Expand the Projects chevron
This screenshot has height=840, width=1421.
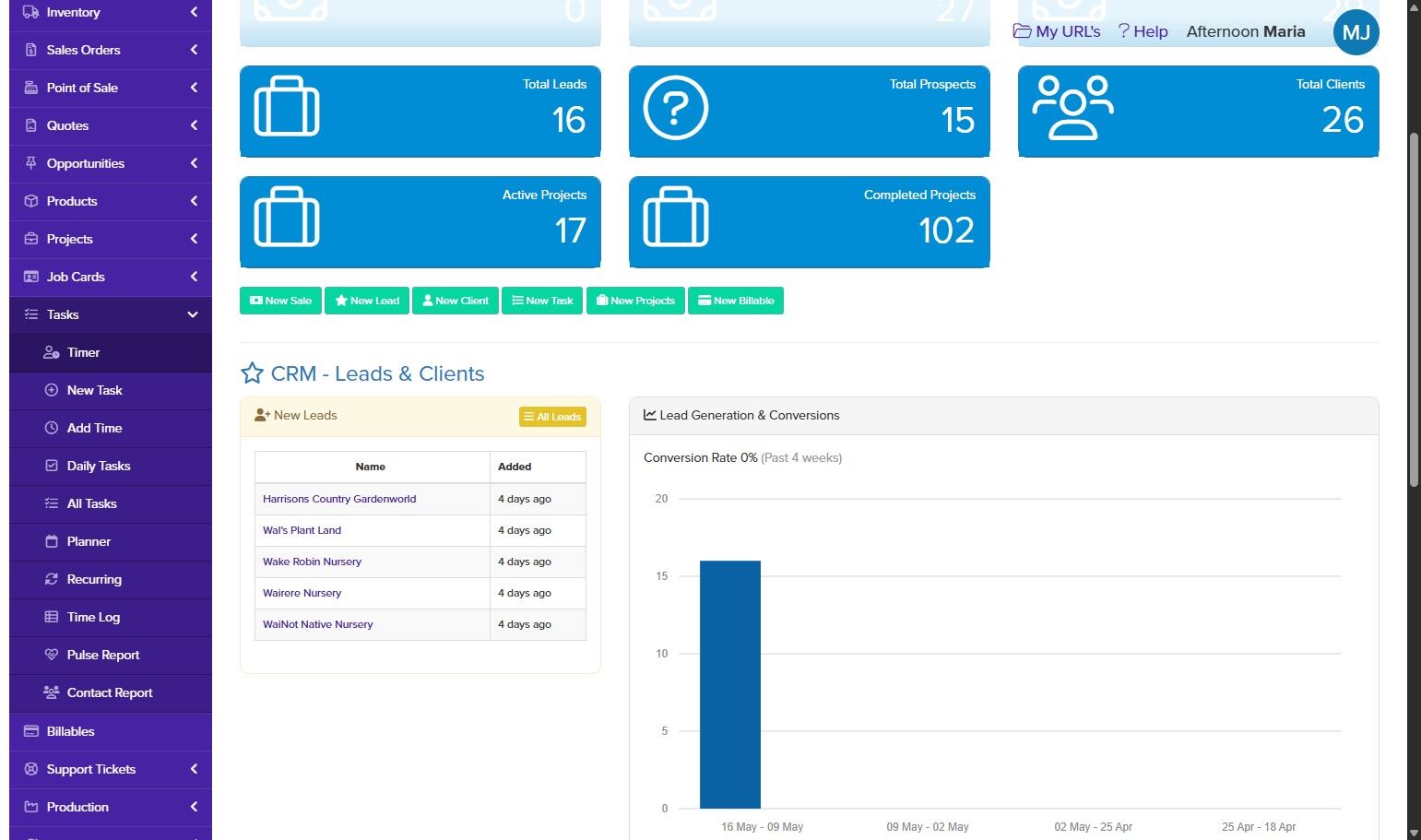(x=194, y=239)
